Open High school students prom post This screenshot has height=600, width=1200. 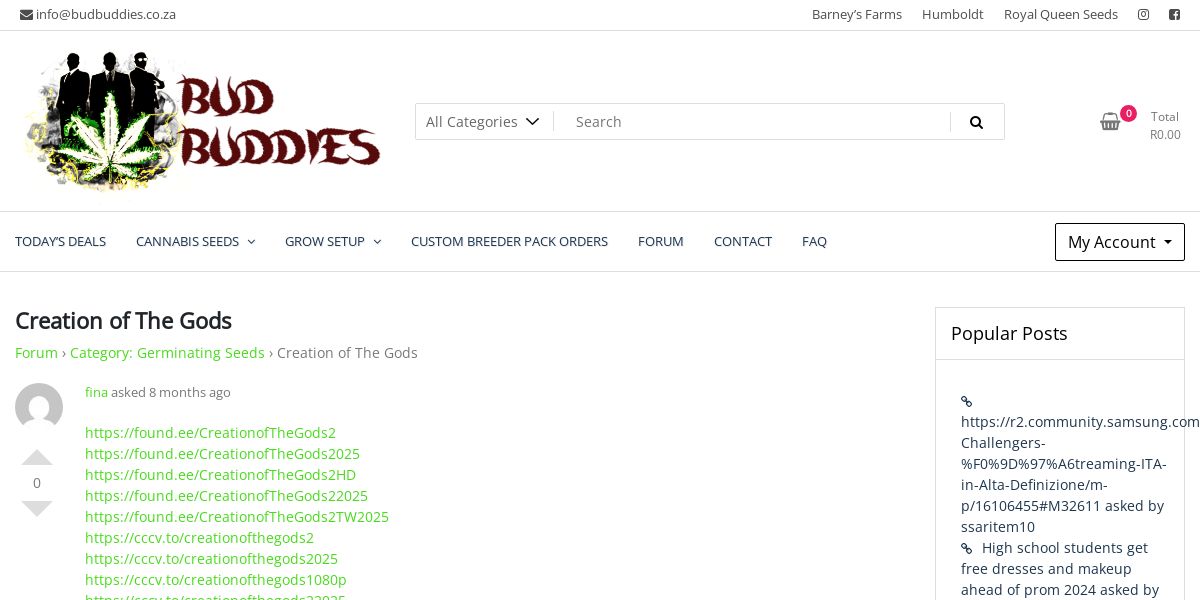1058,569
